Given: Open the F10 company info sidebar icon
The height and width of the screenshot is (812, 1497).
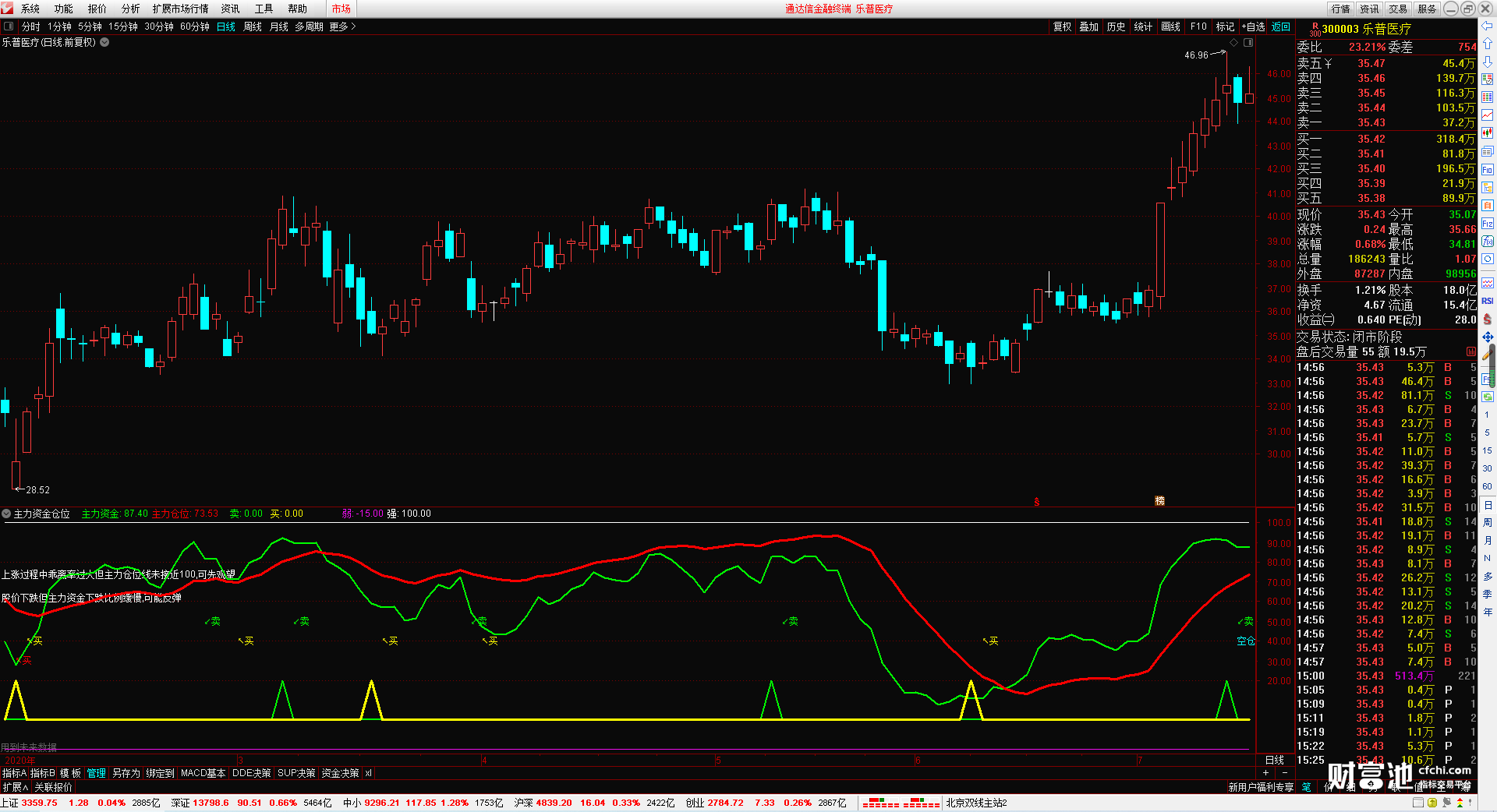Looking at the screenshot, I should point(1488,170).
